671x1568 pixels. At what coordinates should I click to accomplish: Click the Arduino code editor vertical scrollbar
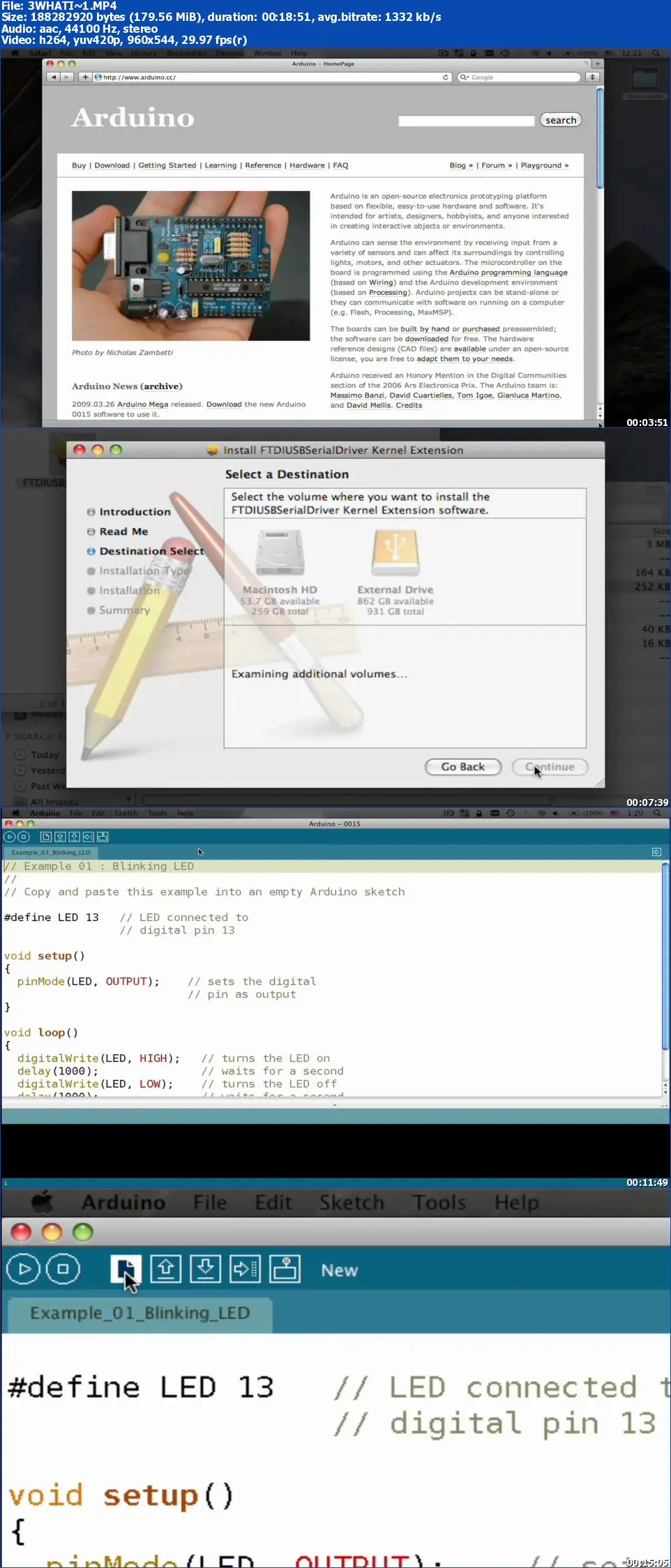[665, 955]
